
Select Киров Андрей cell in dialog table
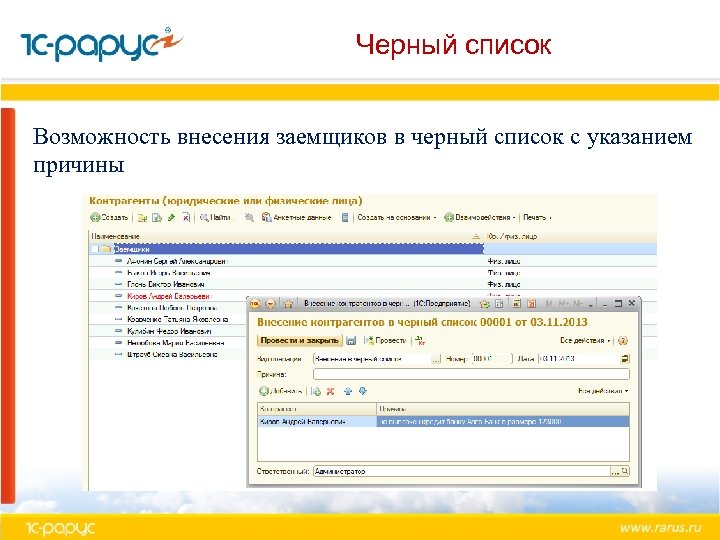tap(317, 422)
